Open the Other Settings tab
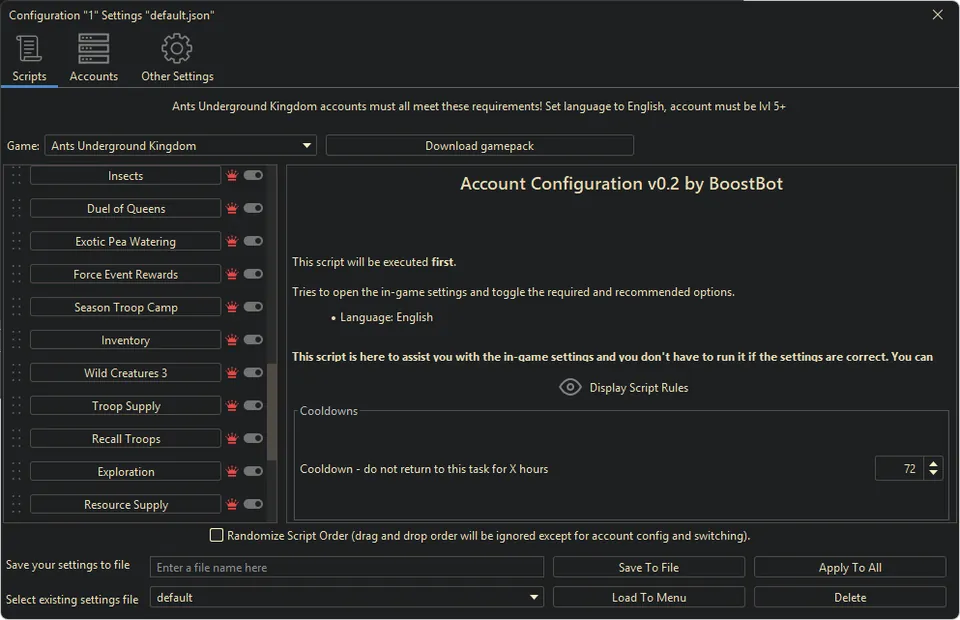 [x=177, y=58]
